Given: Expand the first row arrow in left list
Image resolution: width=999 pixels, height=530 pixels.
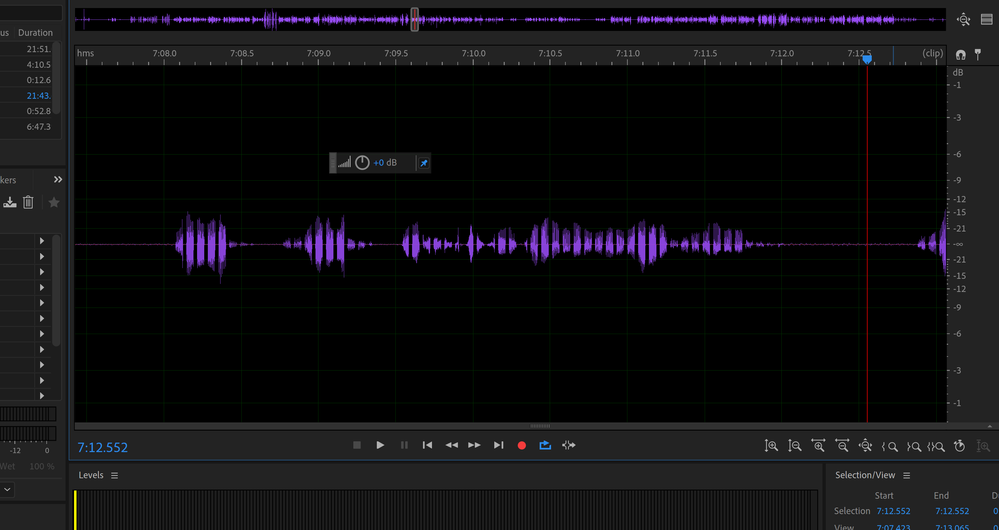Looking at the screenshot, I should tap(42, 241).
